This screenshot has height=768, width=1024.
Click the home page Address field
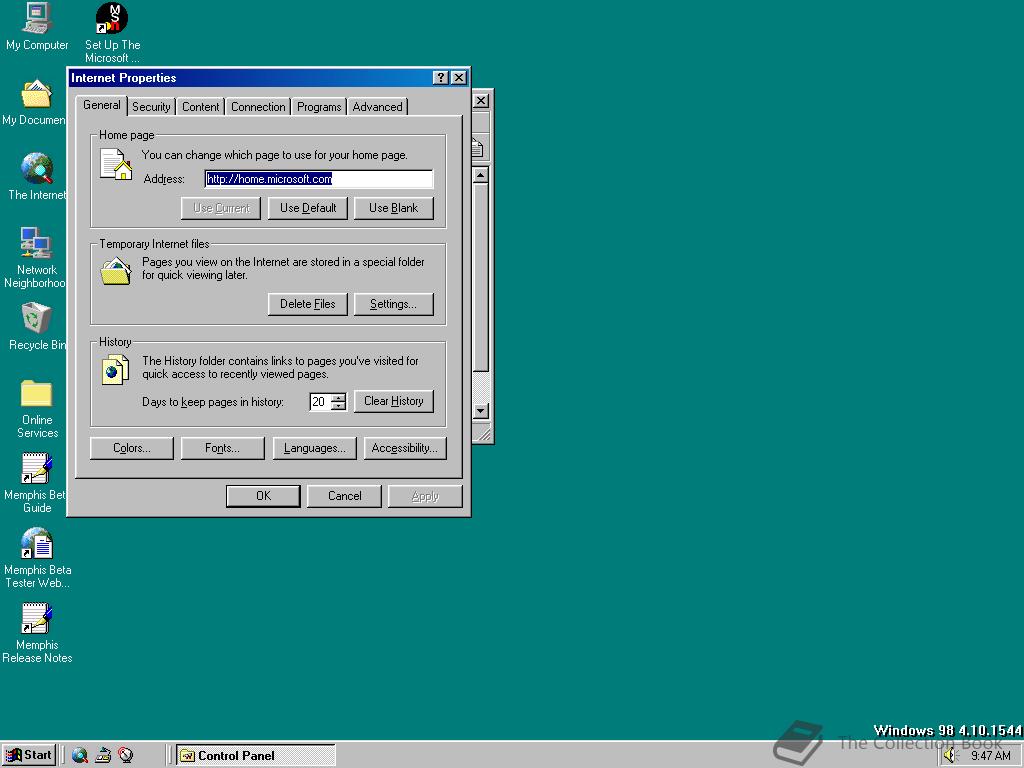[x=318, y=179]
